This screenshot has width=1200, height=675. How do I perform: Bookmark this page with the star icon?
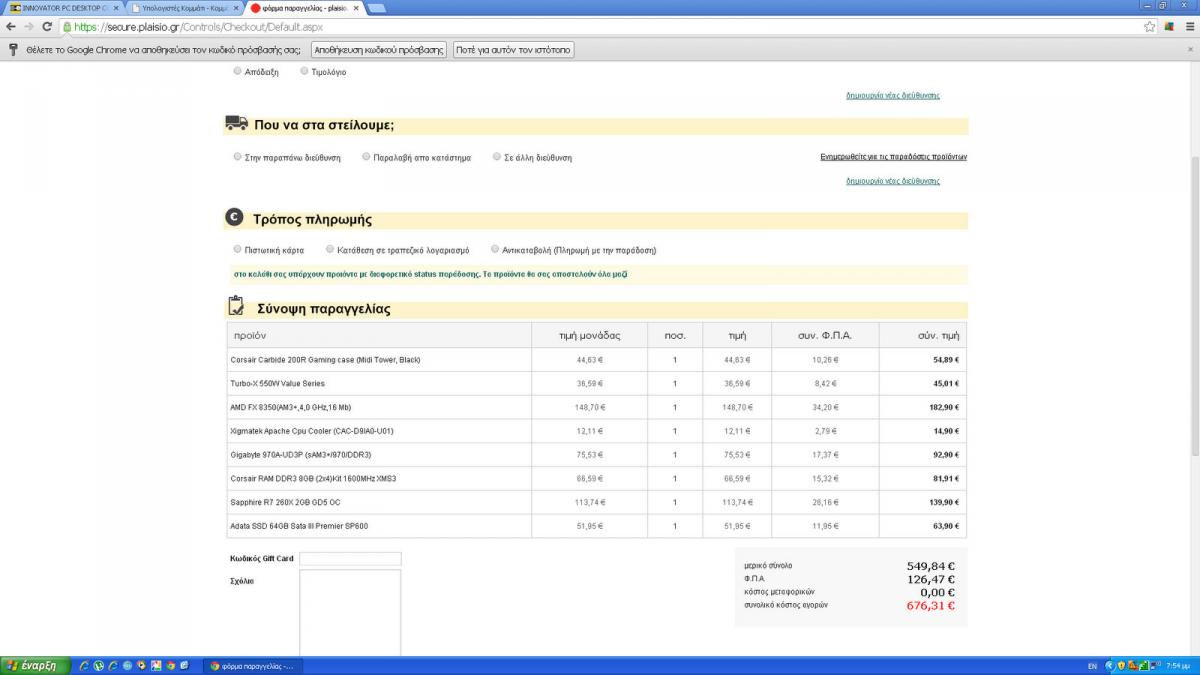(x=1150, y=27)
